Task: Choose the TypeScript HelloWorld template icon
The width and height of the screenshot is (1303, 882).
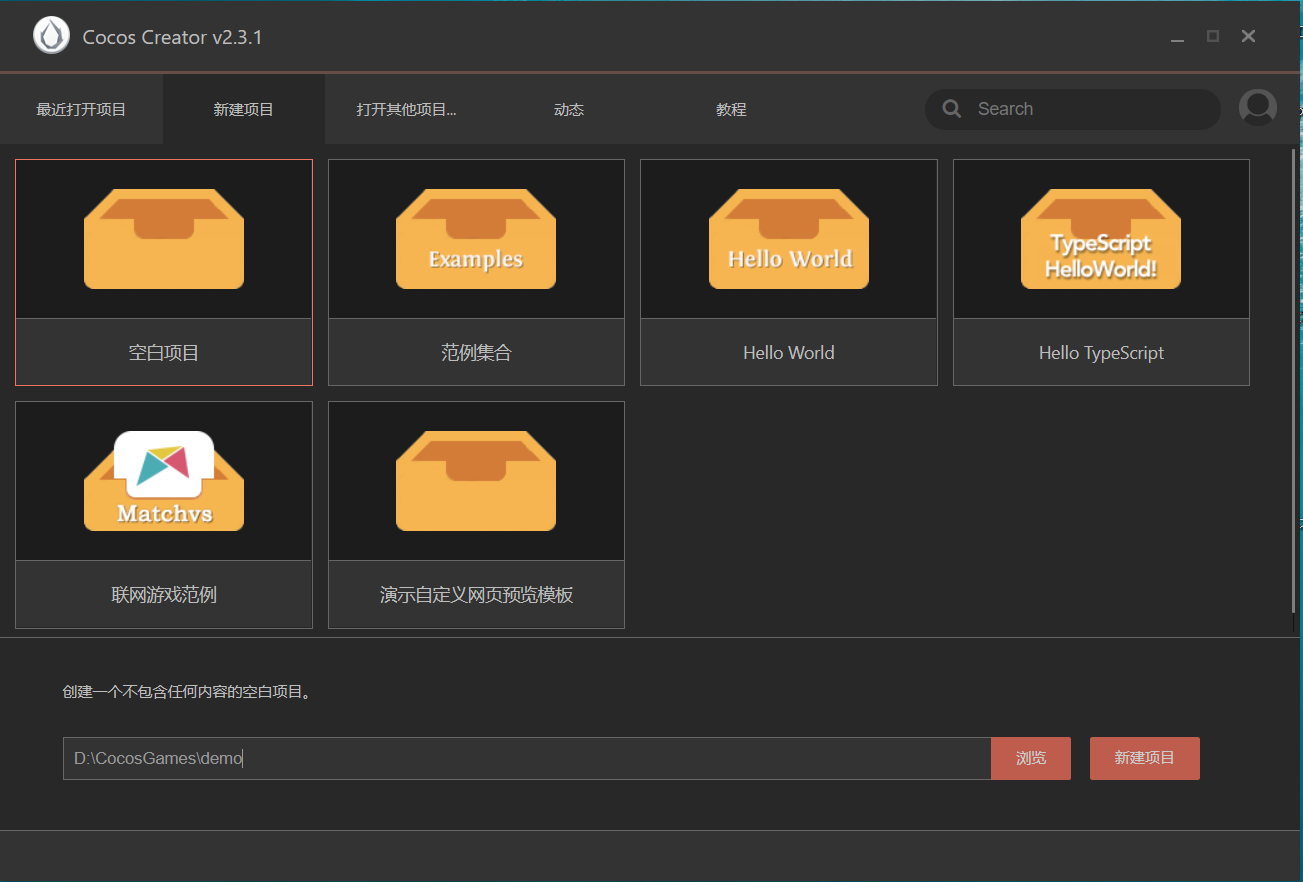Action: pos(1101,239)
